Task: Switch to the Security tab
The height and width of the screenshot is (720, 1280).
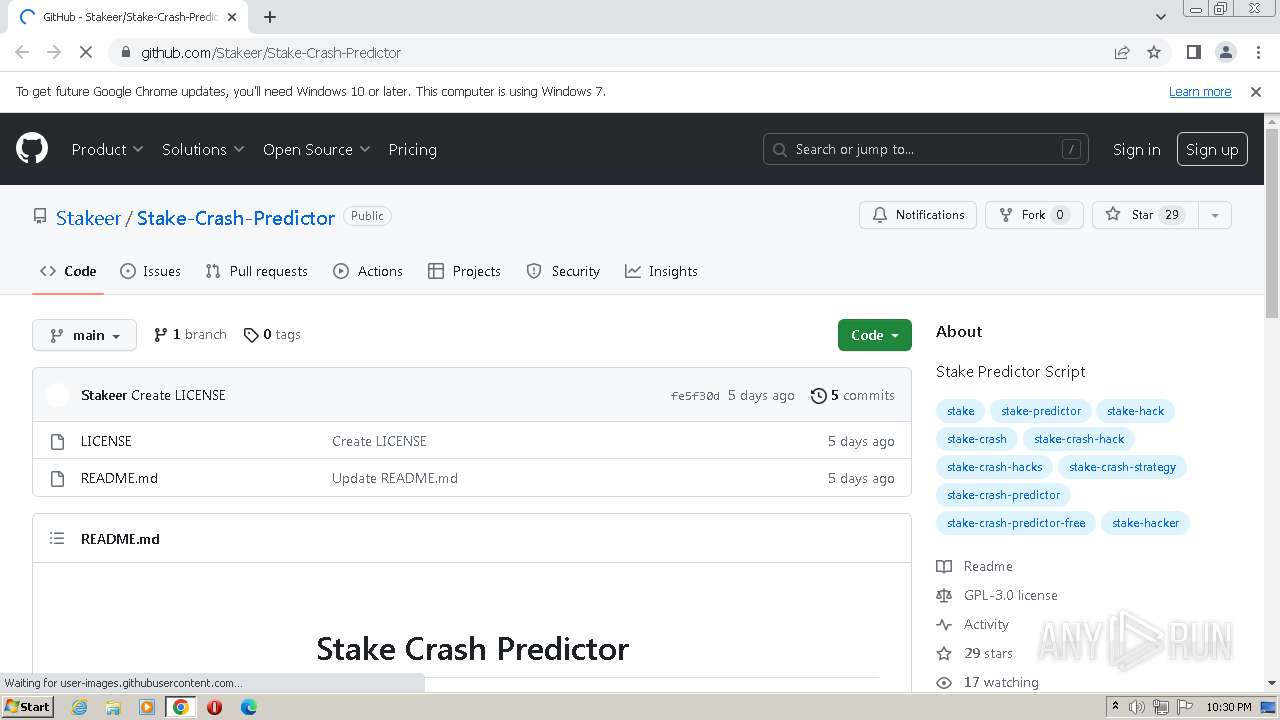Action: tap(563, 271)
